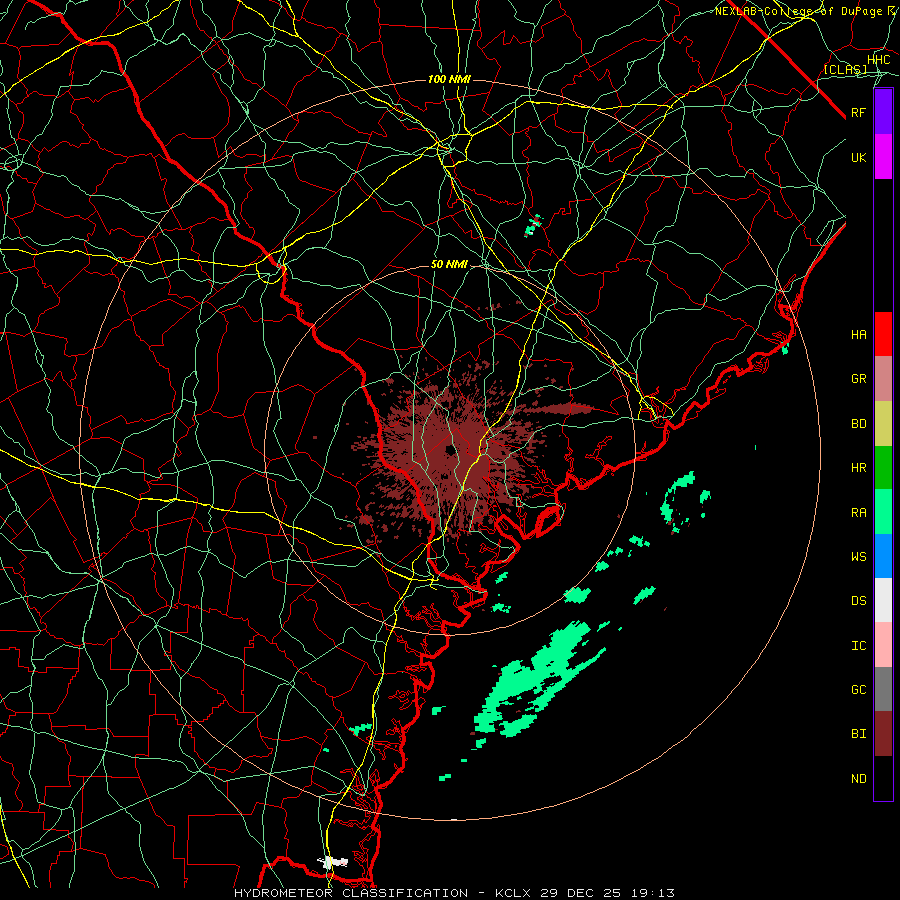This screenshot has height=900, width=900.
Task: Click the GC legend label
Action: click(x=859, y=690)
